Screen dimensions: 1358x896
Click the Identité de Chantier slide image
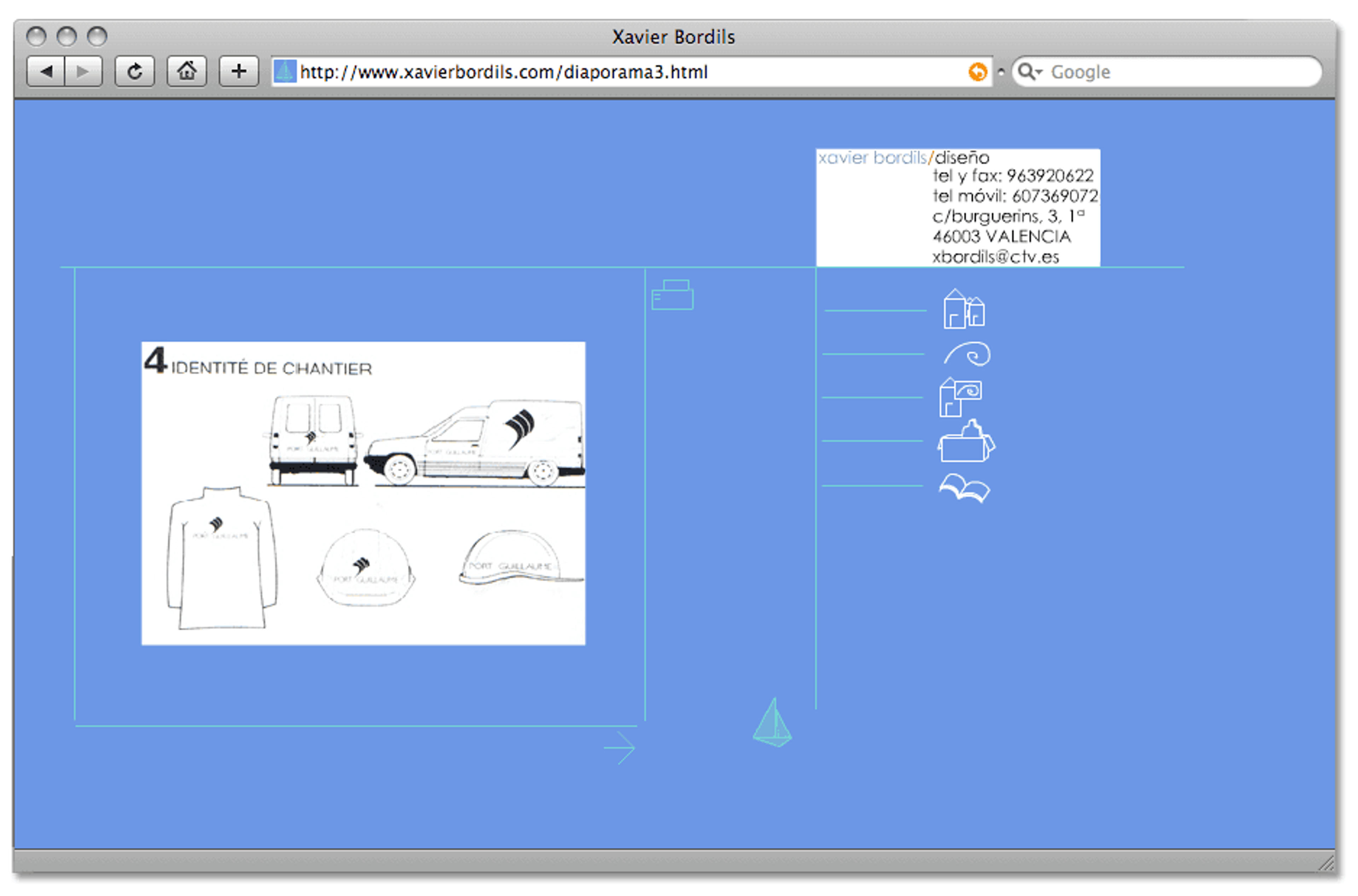click(x=364, y=494)
